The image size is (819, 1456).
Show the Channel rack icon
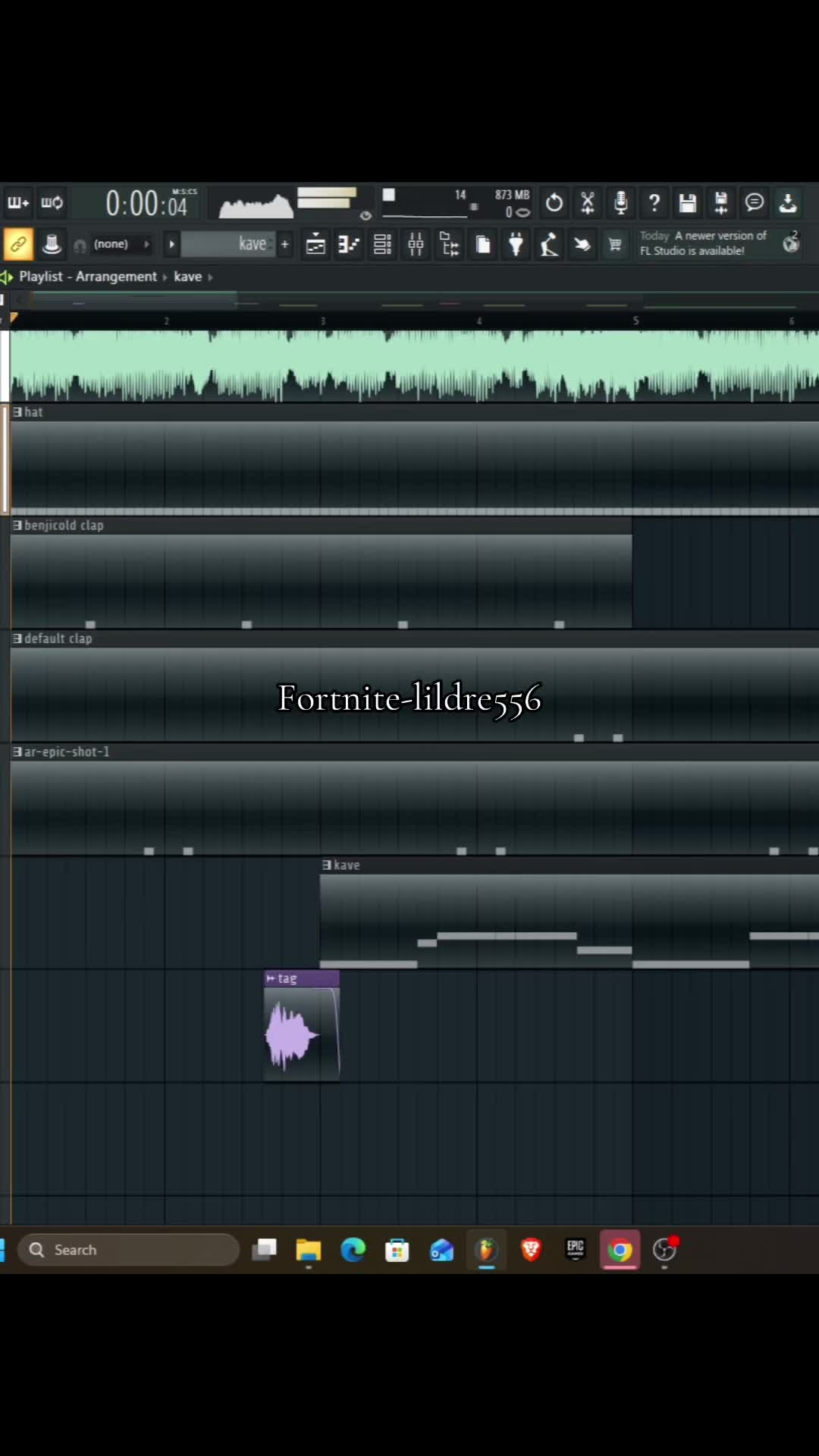pyautogui.click(x=382, y=244)
